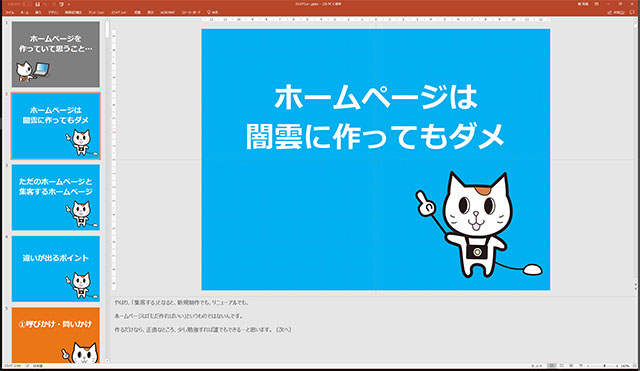Click Start From Beginning icon in quick access toolbar
The width and height of the screenshot is (640, 371).
click(62, 4)
